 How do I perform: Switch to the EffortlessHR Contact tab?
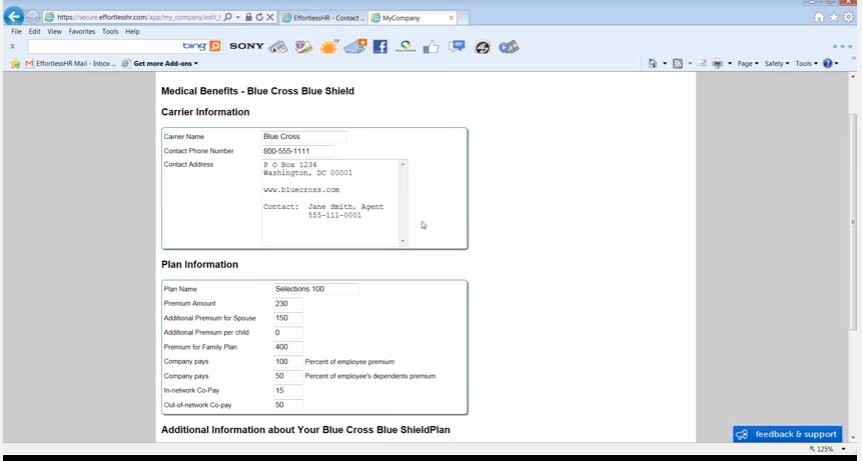(x=319, y=18)
